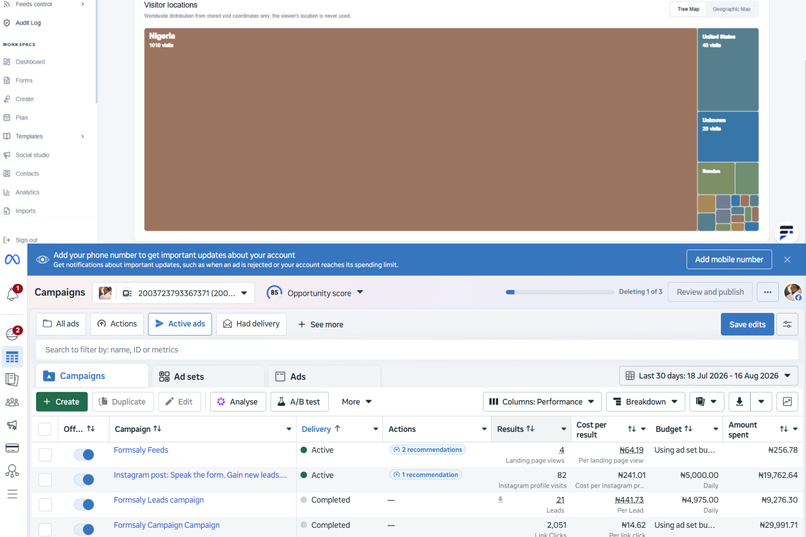
Task: Open the Meta logo menu
Action: click(x=12, y=260)
